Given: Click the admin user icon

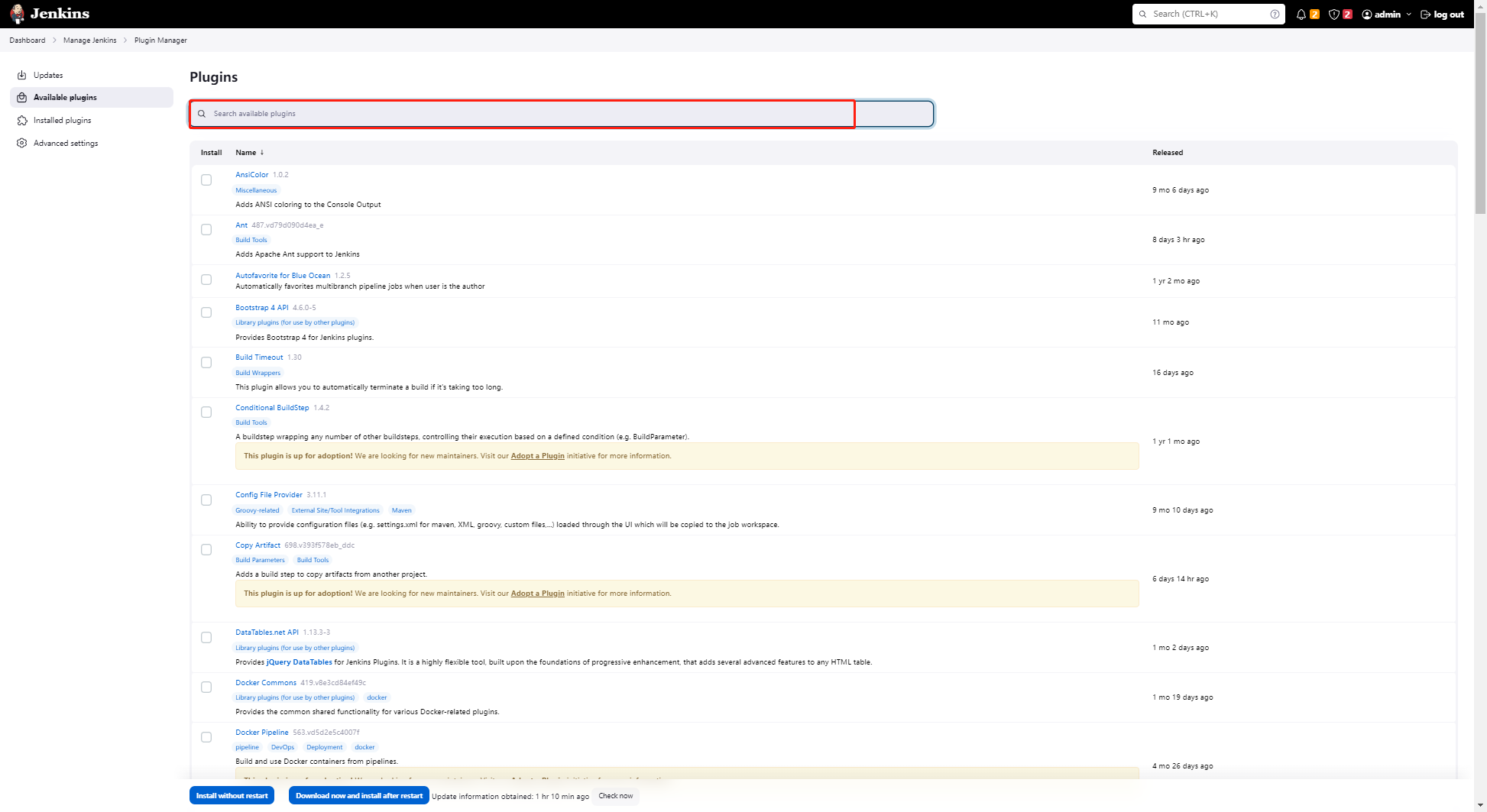Looking at the screenshot, I should click(1367, 15).
